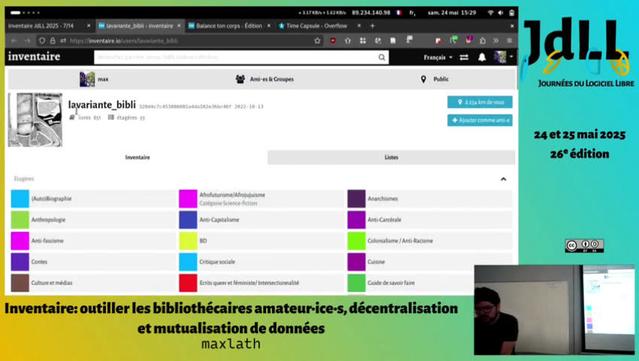
Task: Open the Anthropologie shelf
Action: 93,220
